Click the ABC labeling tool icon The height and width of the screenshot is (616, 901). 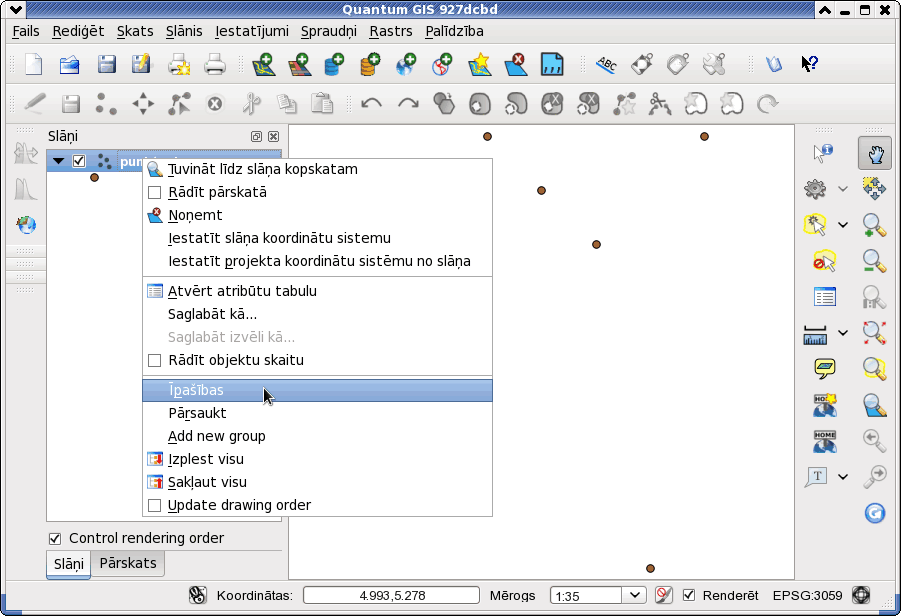coord(606,64)
